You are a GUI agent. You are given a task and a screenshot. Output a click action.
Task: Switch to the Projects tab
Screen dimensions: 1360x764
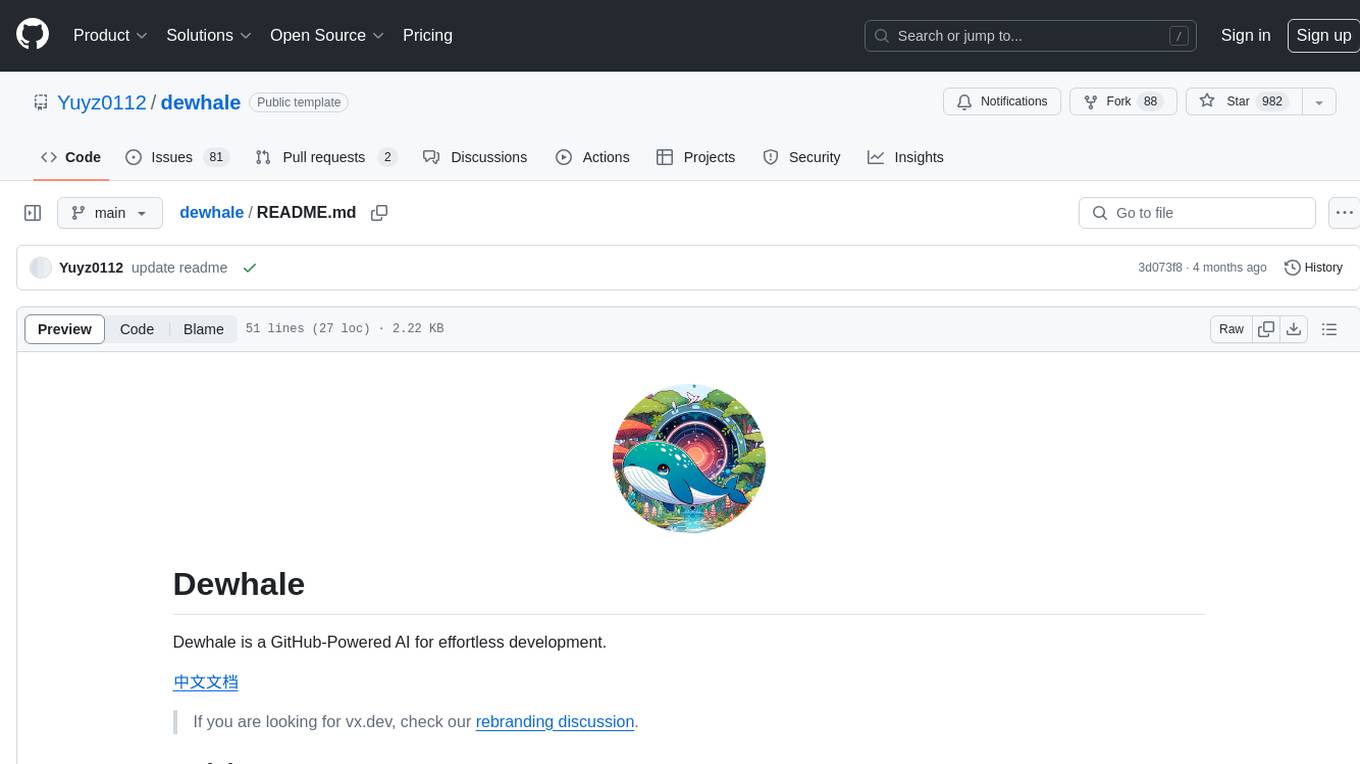[695, 157]
